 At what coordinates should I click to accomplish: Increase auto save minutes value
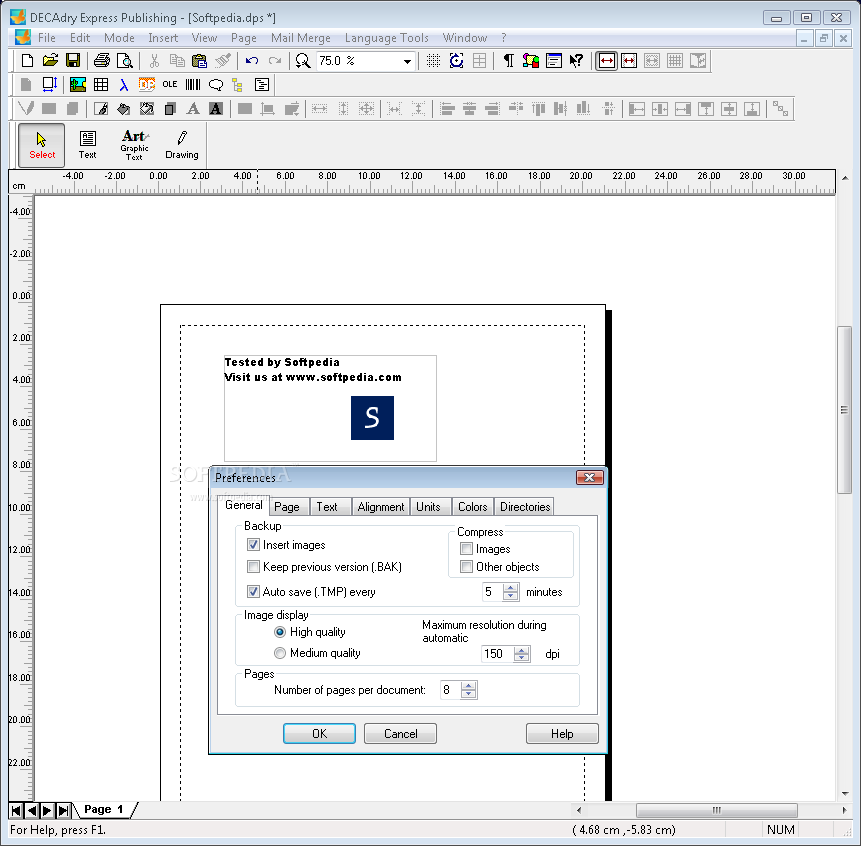coord(511,588)
